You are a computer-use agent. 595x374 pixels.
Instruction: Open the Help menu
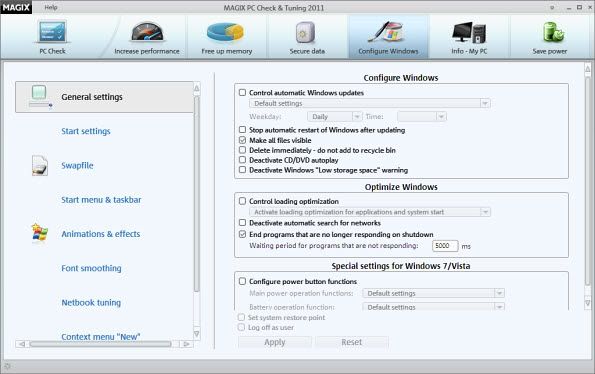[x=51, y=7]
